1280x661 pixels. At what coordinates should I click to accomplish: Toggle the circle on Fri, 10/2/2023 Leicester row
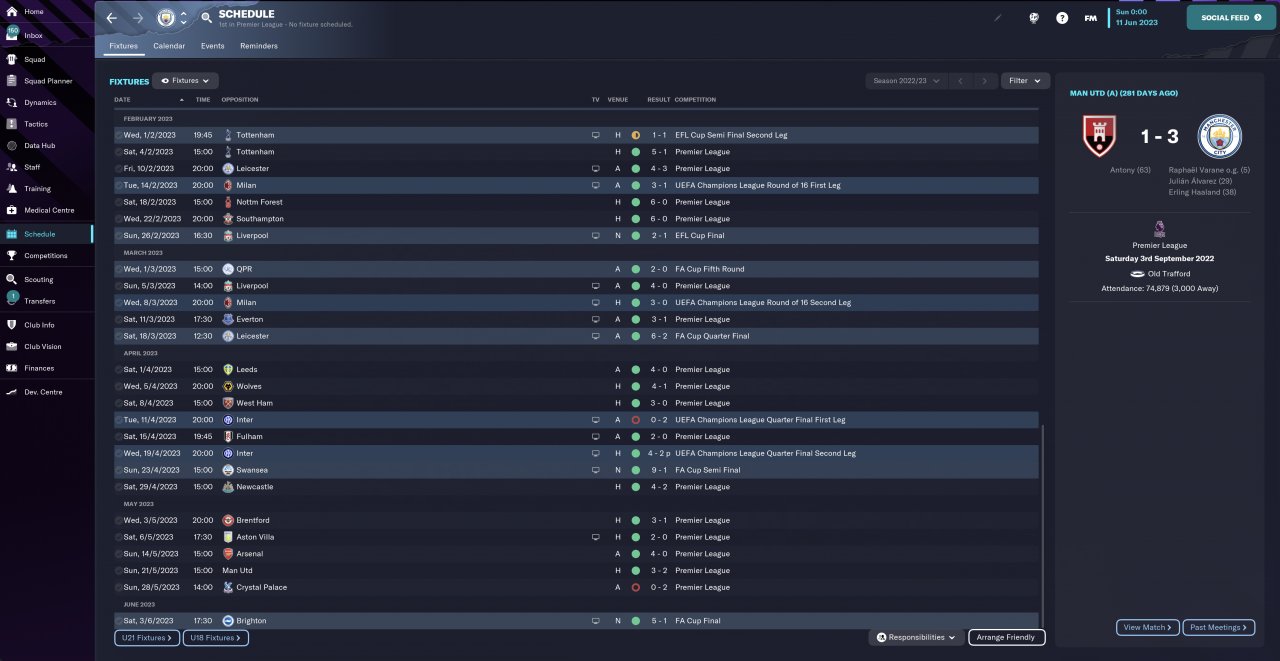click(119, 168)
